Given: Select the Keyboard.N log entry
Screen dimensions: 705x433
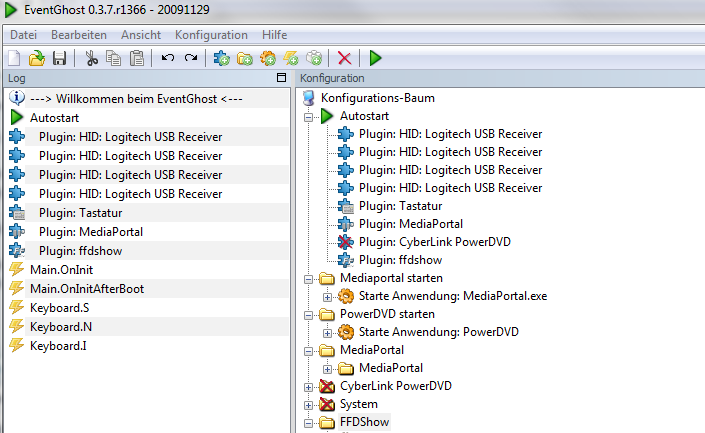Looking at the screenshot, I should [61, 327].
